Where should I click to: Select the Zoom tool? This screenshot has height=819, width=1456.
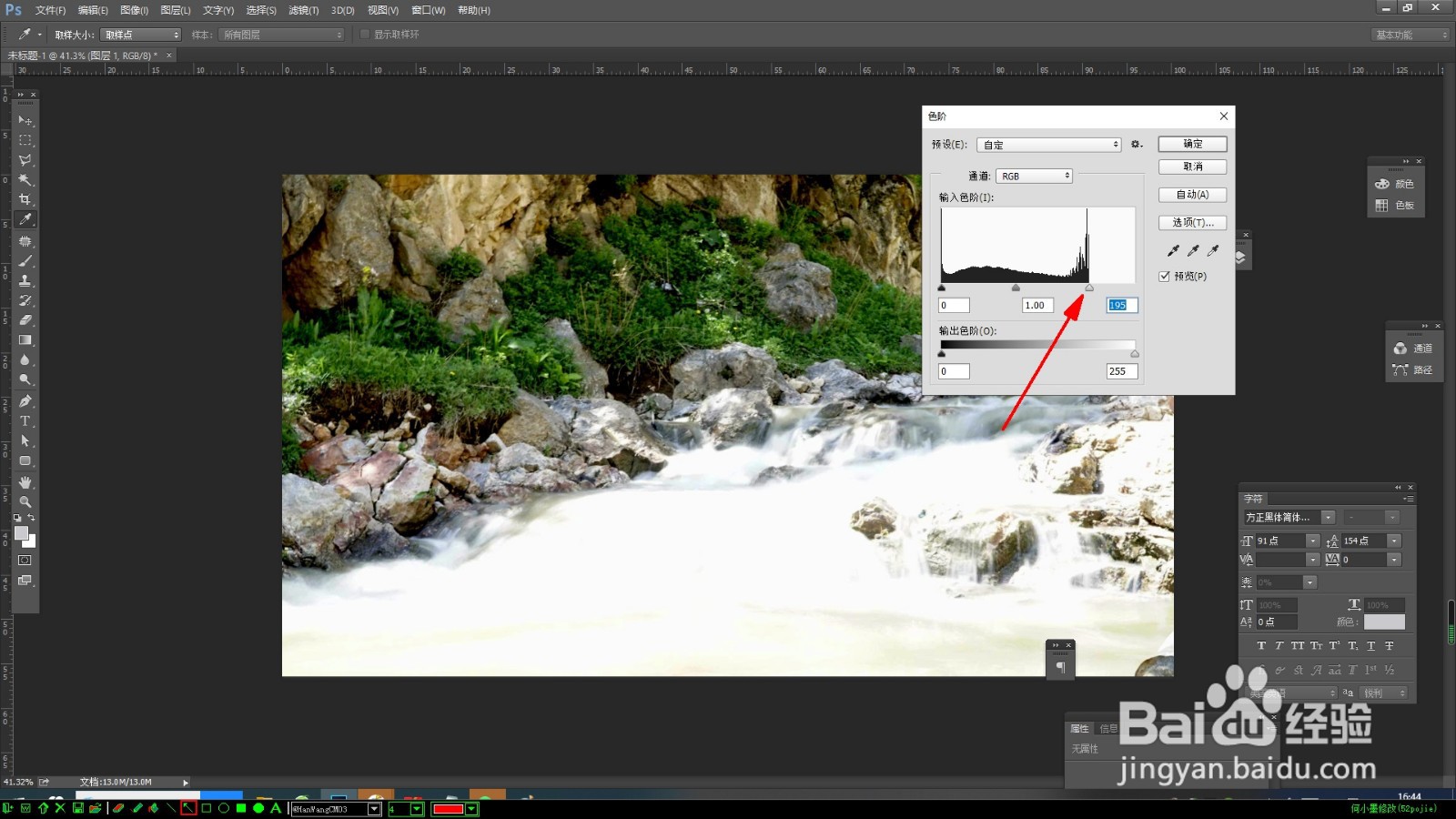click(25, 502)
